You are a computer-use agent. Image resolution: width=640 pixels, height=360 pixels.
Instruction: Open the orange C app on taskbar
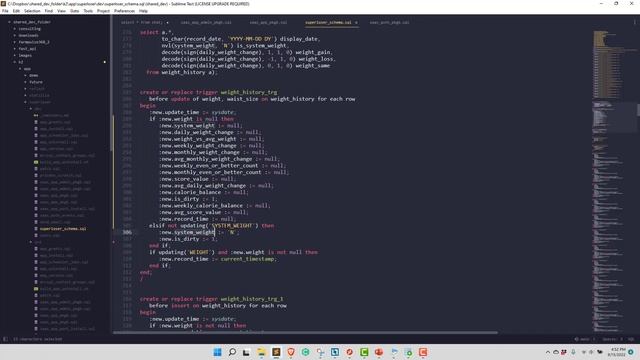pos(423,352)
